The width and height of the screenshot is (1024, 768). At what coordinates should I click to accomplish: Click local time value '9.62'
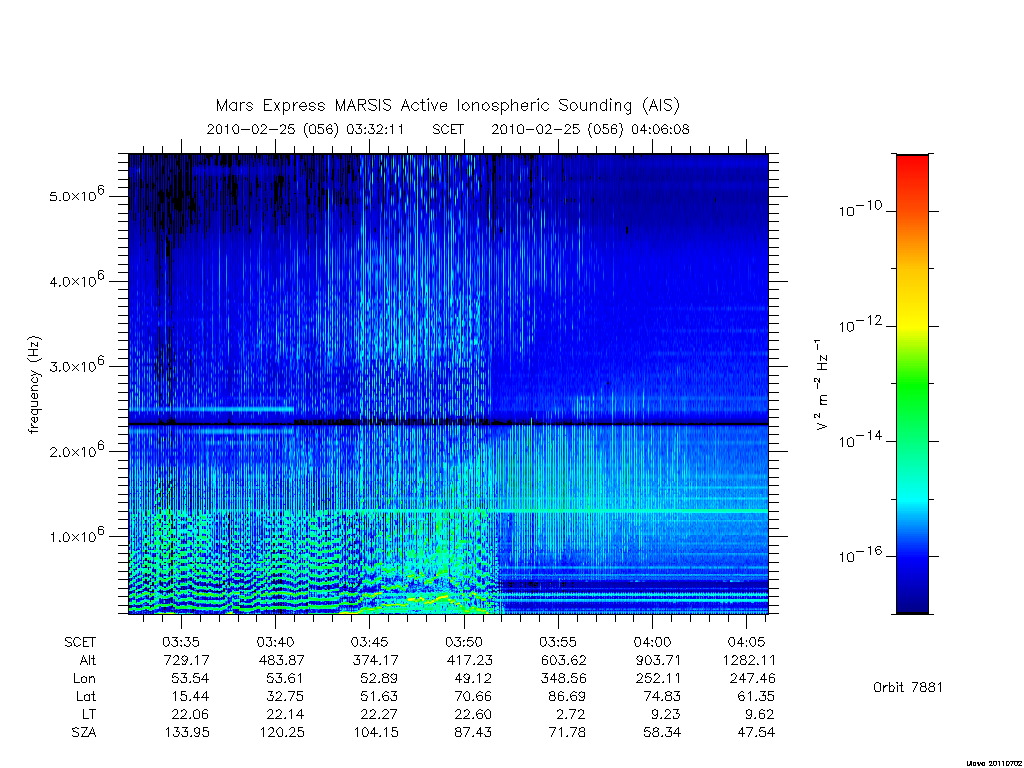tap(760, 714)
